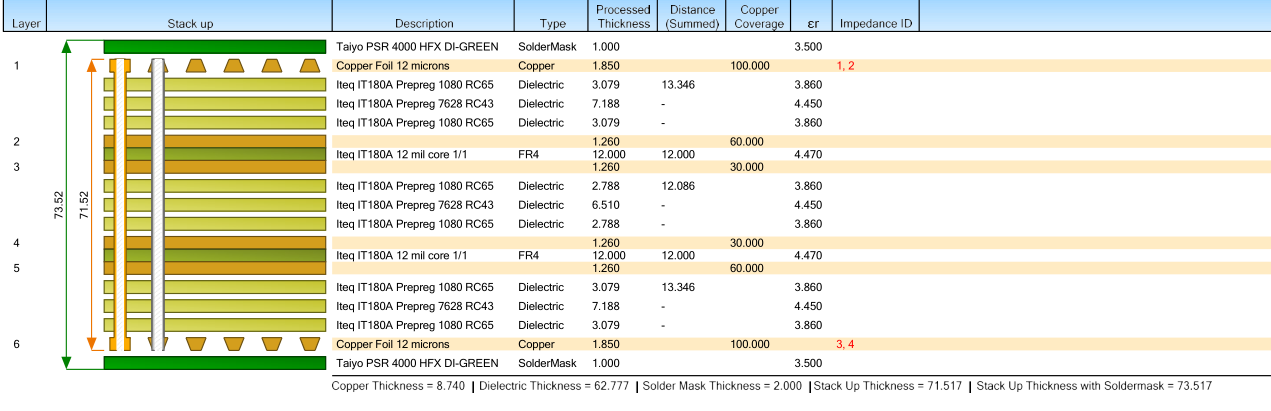Select layer number 3 in the Layer column
The width and height of the screenshot is (1271, 411).
click(17, 167)
